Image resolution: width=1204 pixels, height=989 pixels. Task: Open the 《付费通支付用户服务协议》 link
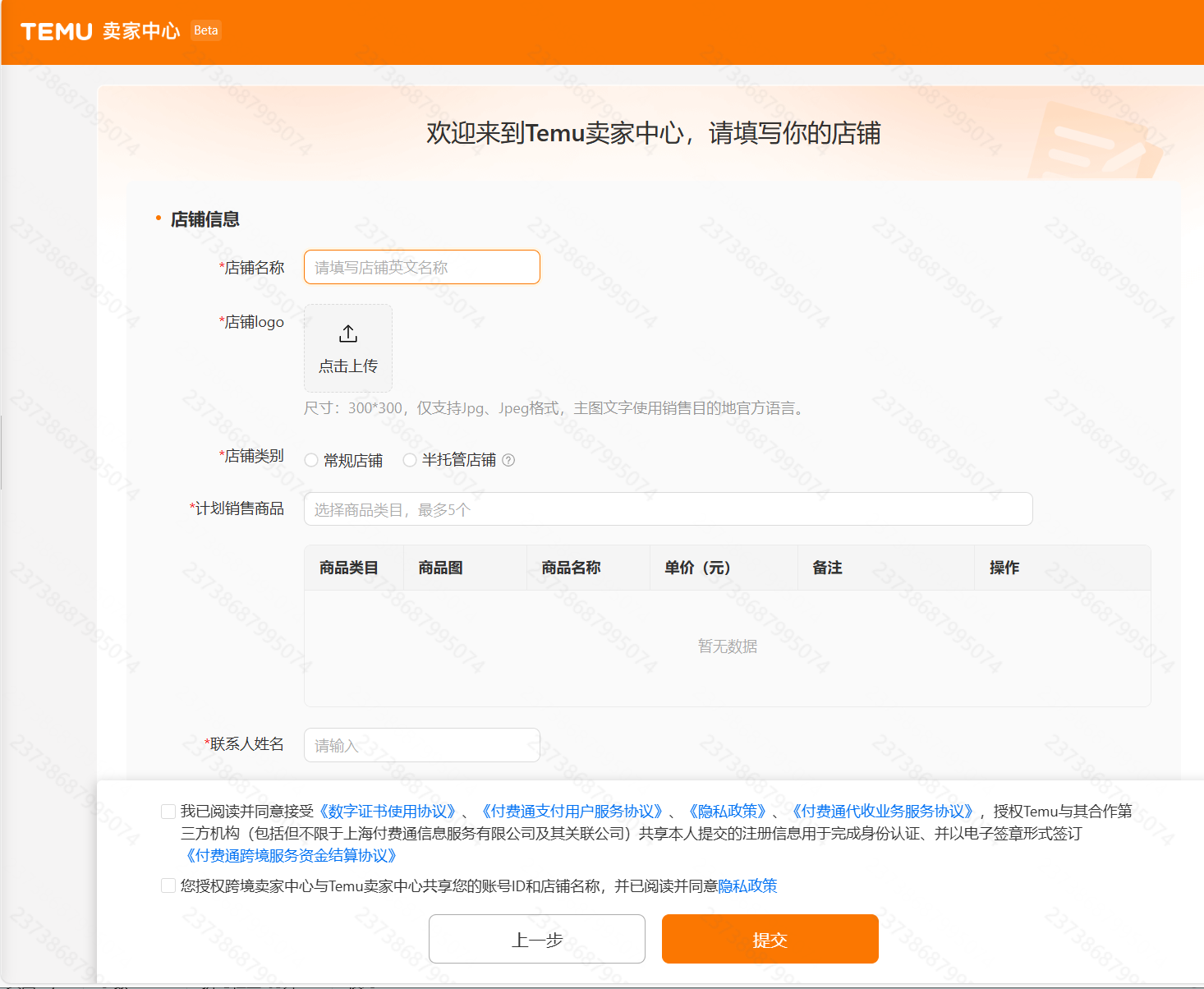pyautogui.click(x=572, y=811)
